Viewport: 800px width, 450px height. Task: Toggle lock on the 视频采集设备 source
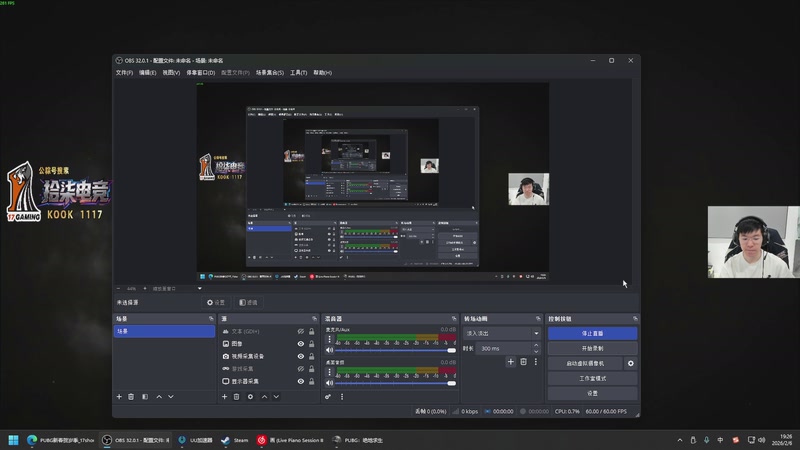(x=311, y=356)
